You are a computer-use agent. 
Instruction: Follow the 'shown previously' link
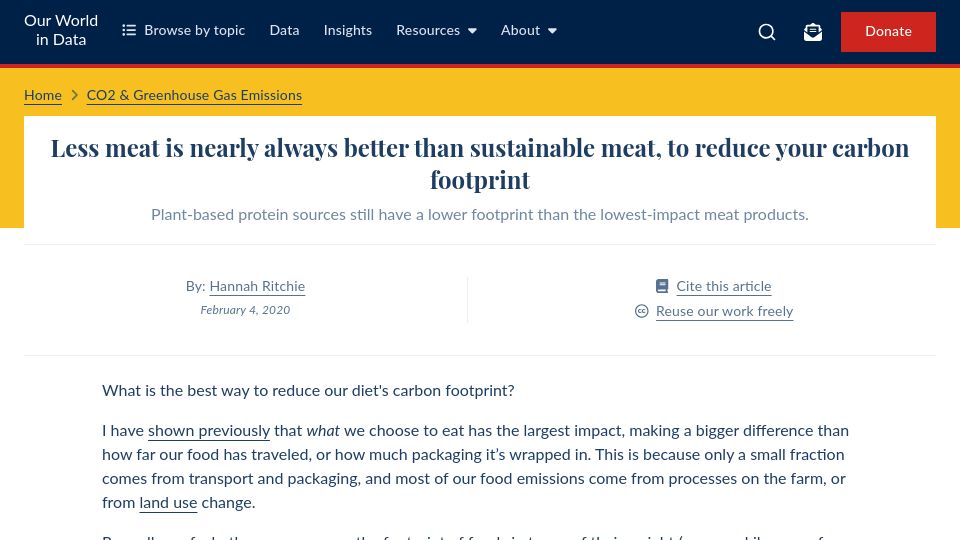(x=209, y=431)
